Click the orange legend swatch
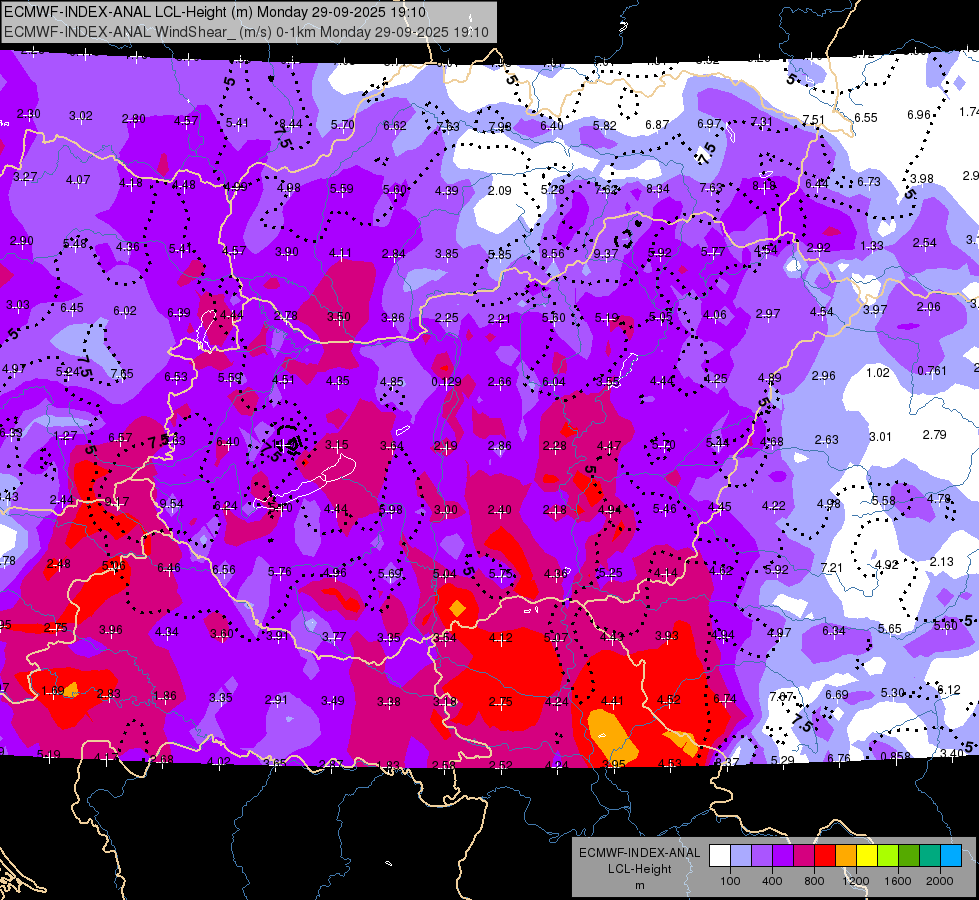Screen dimensions: 979x900 tap(846, 856)
